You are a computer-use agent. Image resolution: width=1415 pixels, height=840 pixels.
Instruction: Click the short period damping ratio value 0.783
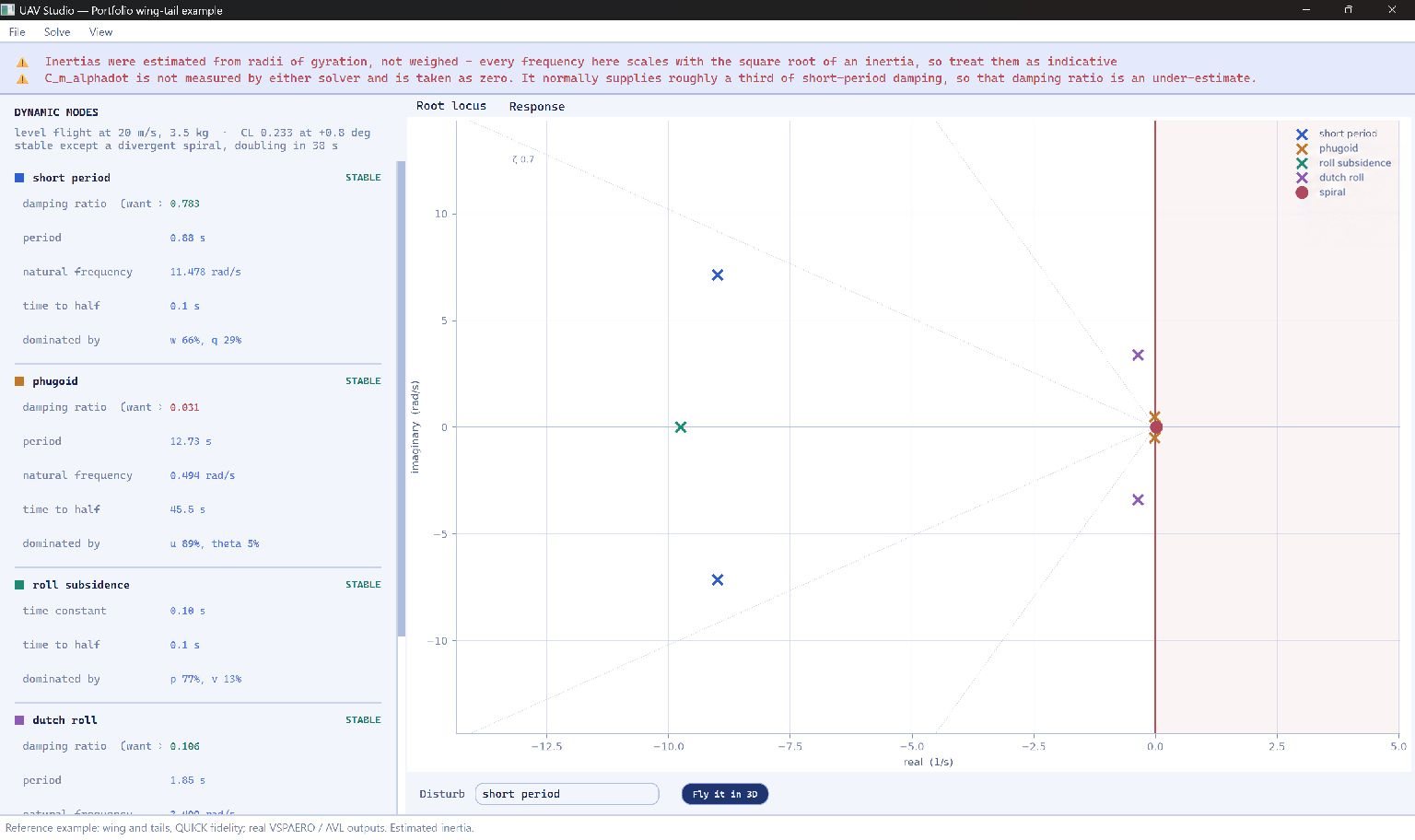point(184,204)
